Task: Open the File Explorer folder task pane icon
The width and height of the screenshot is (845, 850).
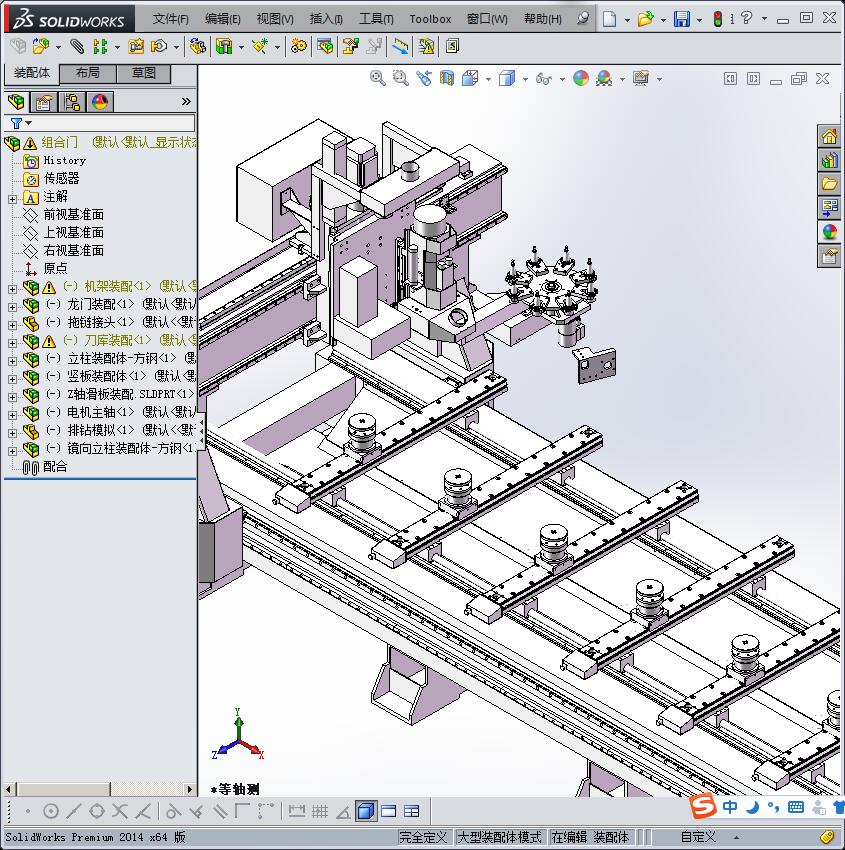Action: (829, 184)
